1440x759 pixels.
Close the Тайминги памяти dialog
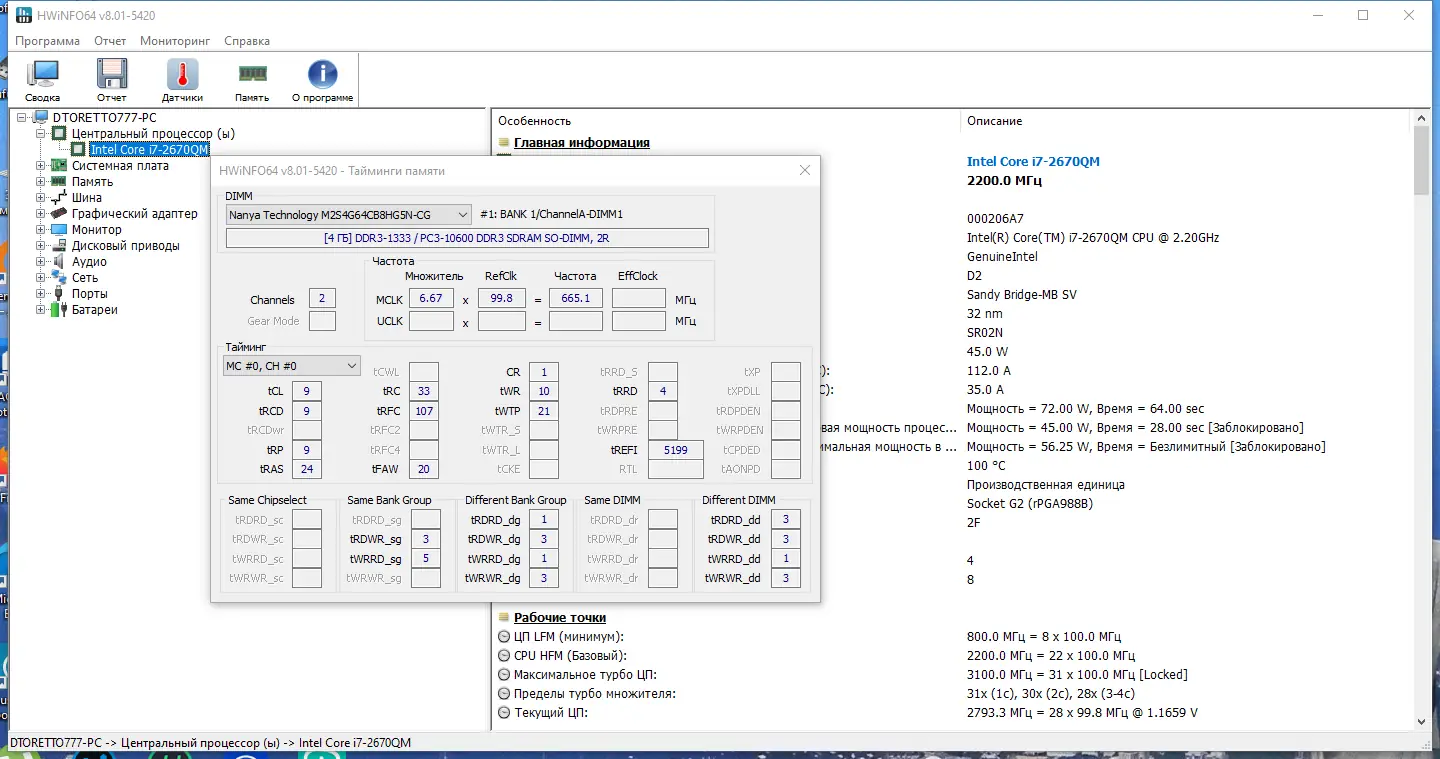point(805,171)
